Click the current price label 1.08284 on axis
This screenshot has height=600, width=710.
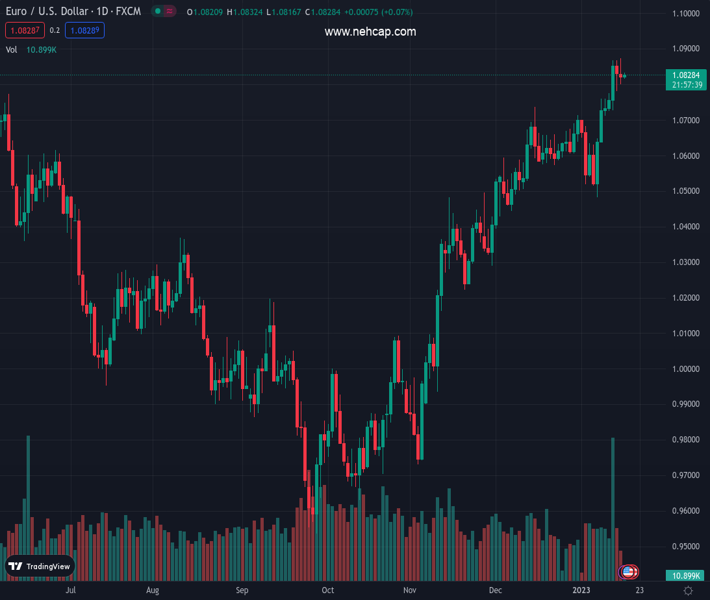pos(685,75)
